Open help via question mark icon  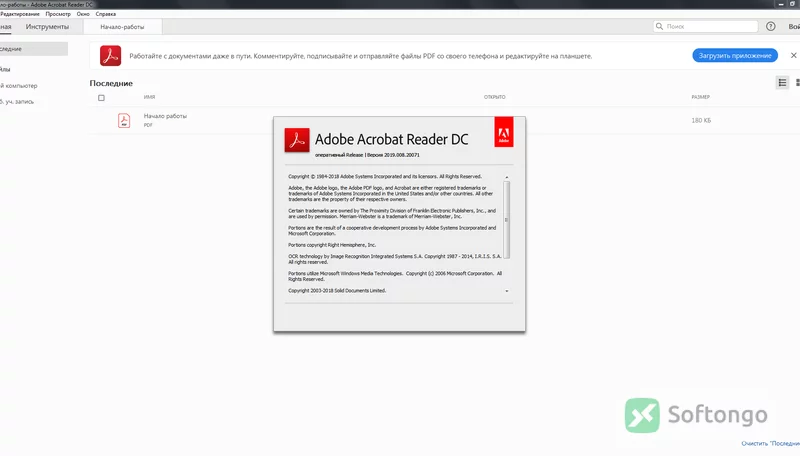(x=770, y=26)
